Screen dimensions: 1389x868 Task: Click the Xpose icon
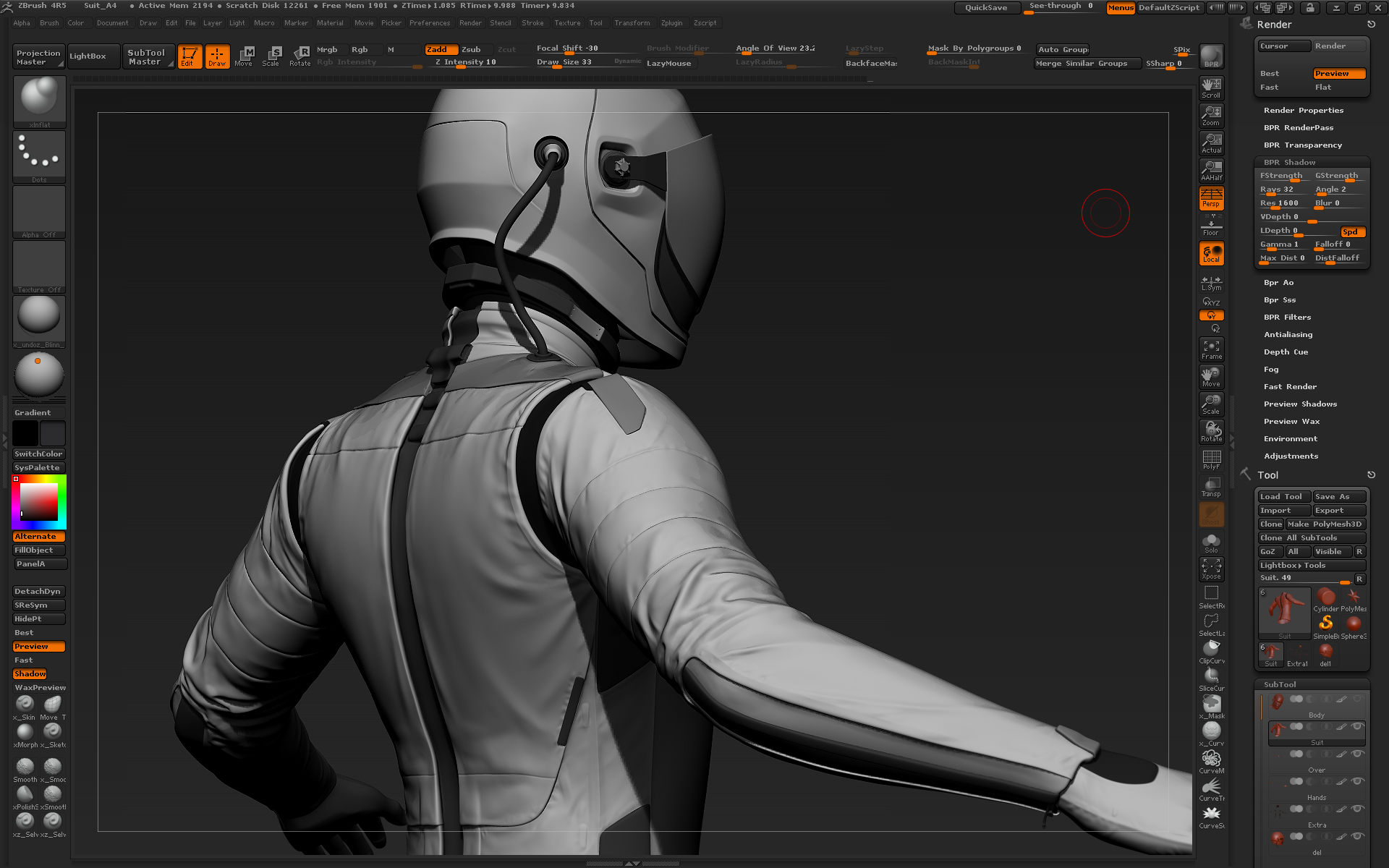point(1211,569)
